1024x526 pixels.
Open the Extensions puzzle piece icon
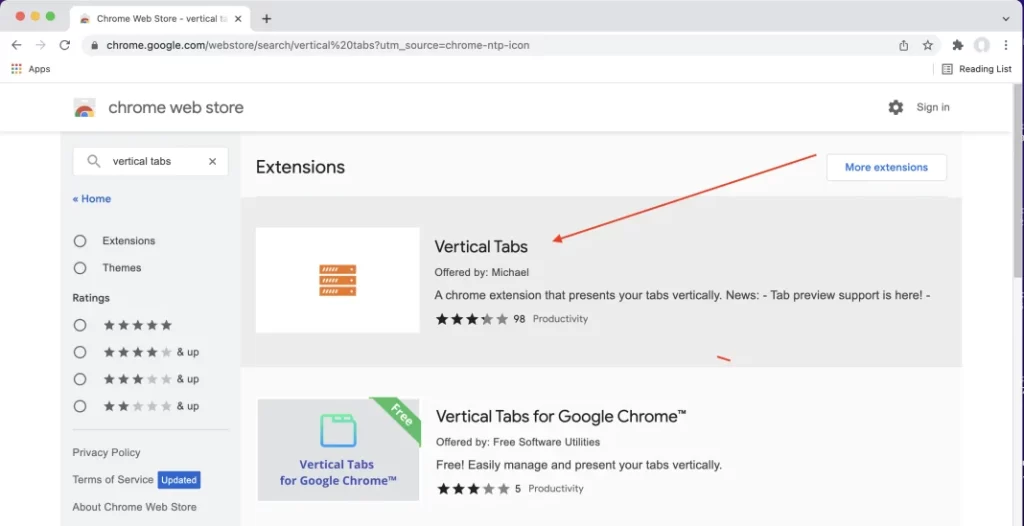958,45
